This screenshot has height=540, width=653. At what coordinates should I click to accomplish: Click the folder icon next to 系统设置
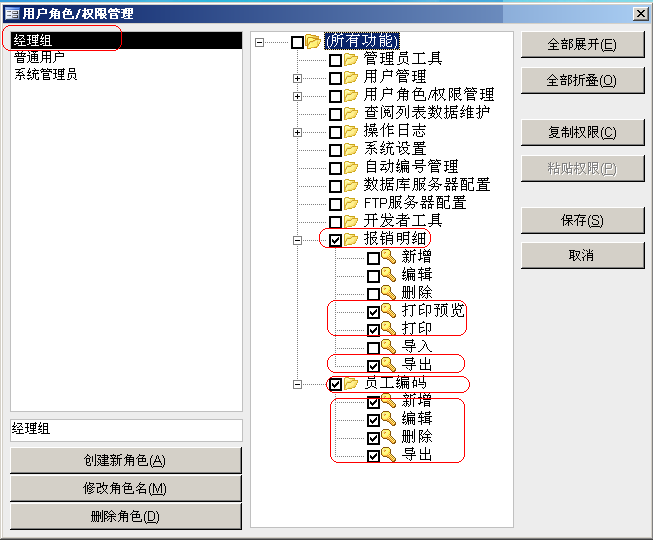pos(351,149)
